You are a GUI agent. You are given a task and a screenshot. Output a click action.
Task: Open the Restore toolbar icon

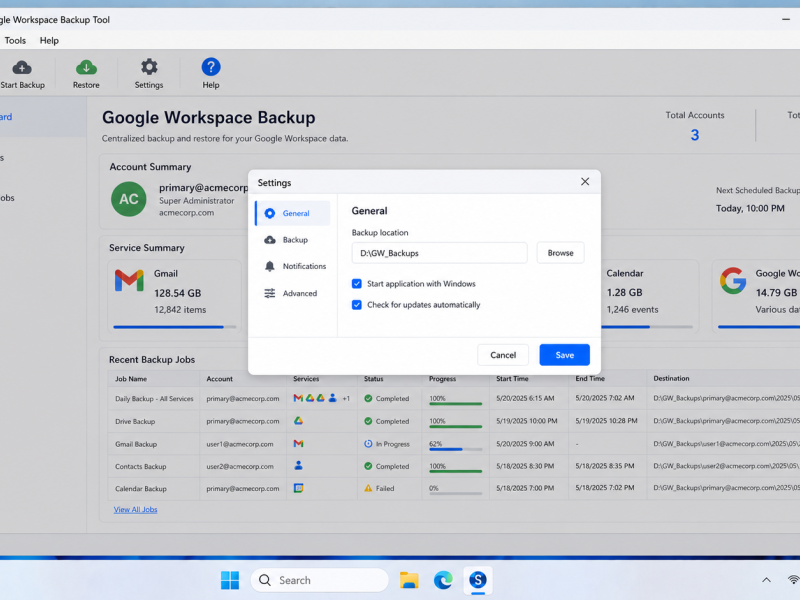[x=86, y=67]
